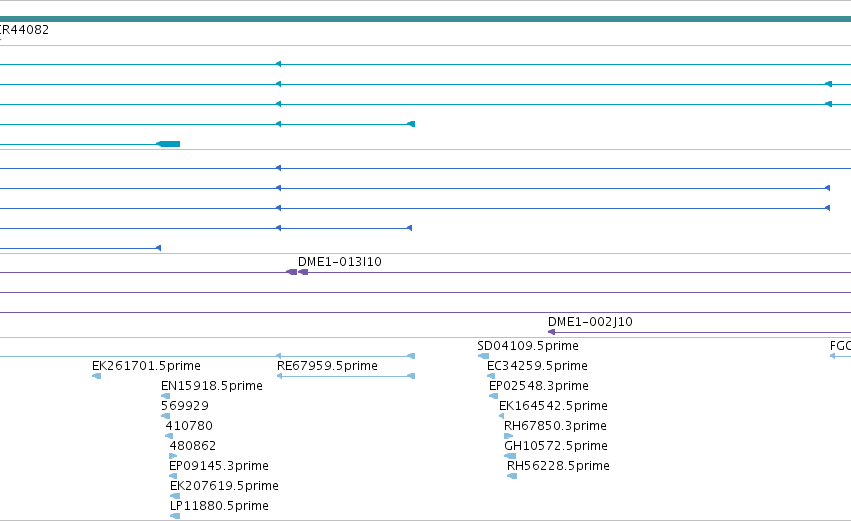Select the EP02548.3prime label

tap(538, 386)
